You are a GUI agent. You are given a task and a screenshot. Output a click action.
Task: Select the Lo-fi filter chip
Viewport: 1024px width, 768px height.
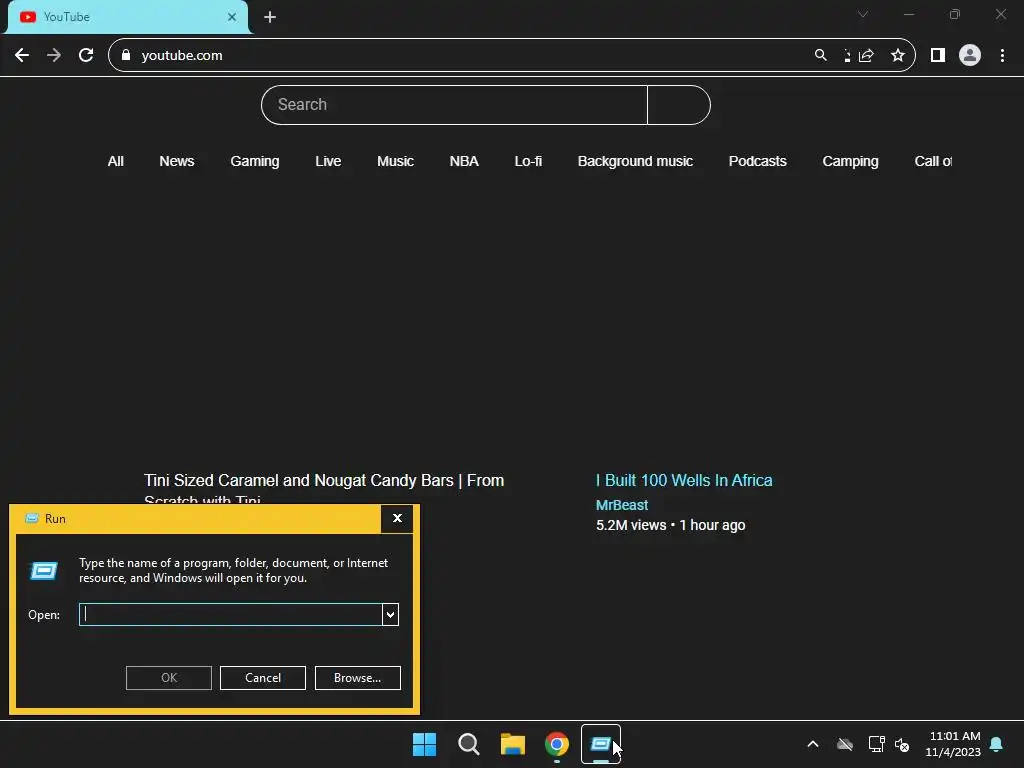pos(528,161)
